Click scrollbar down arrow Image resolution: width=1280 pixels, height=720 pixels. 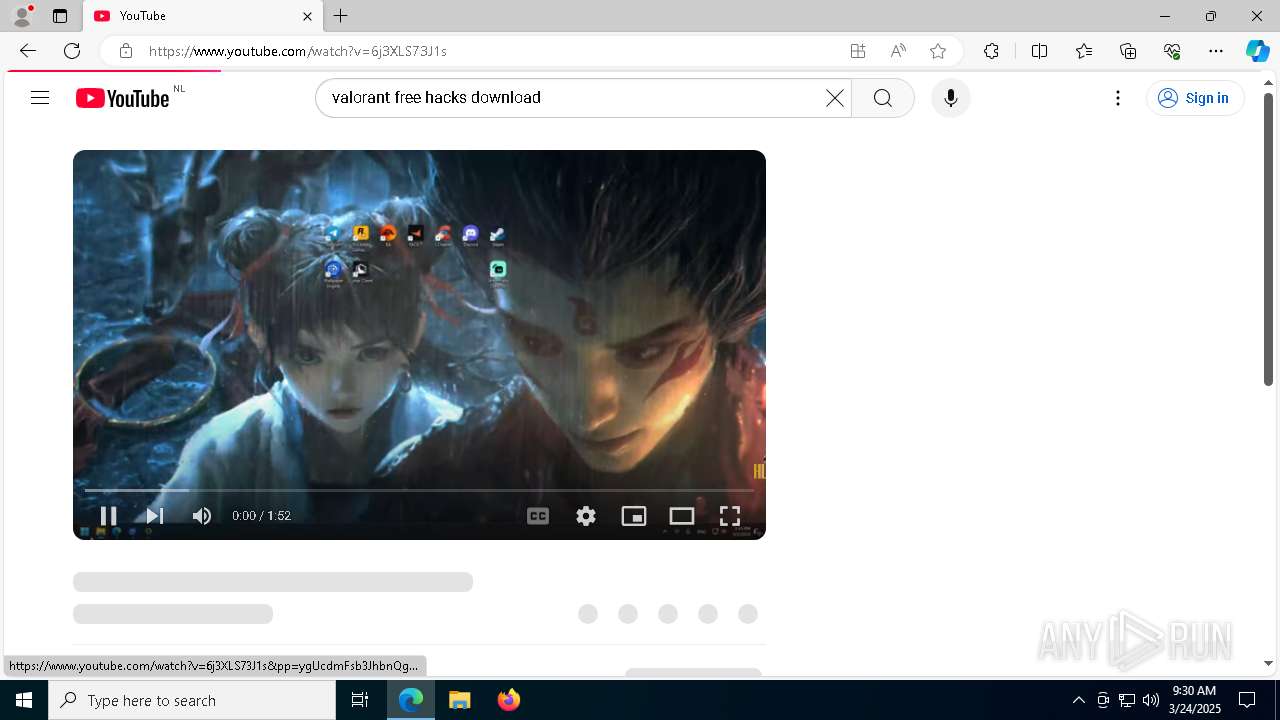tap(1268, 663)
